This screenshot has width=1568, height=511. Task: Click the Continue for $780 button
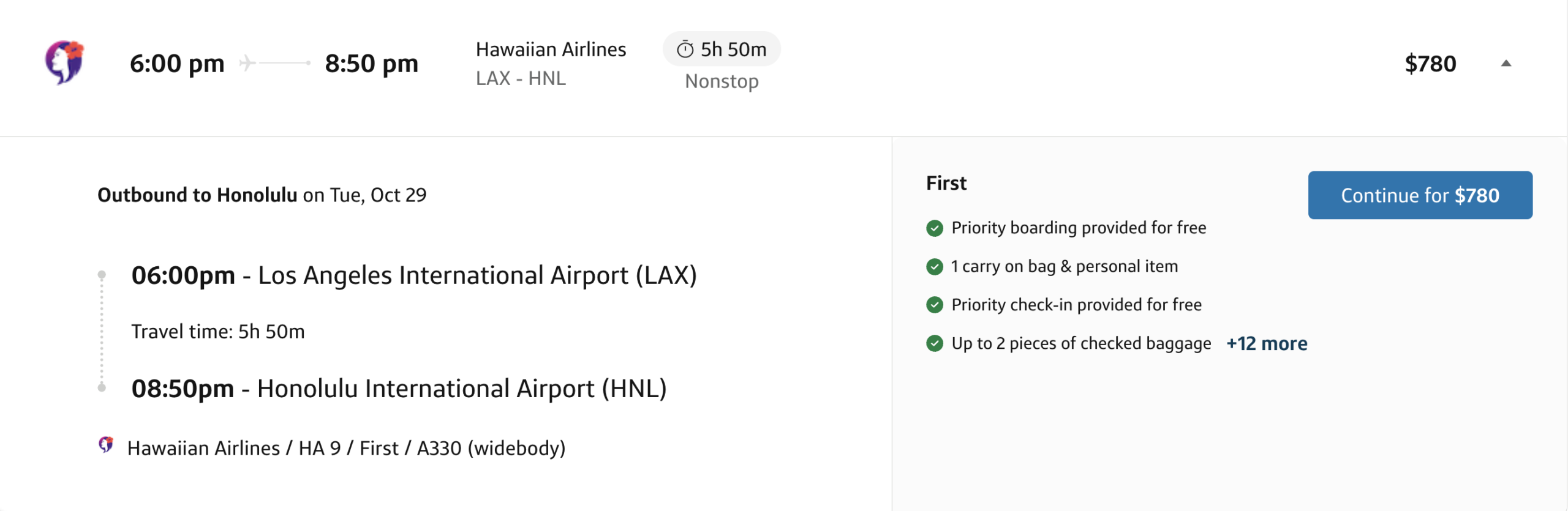[1420, 195]
